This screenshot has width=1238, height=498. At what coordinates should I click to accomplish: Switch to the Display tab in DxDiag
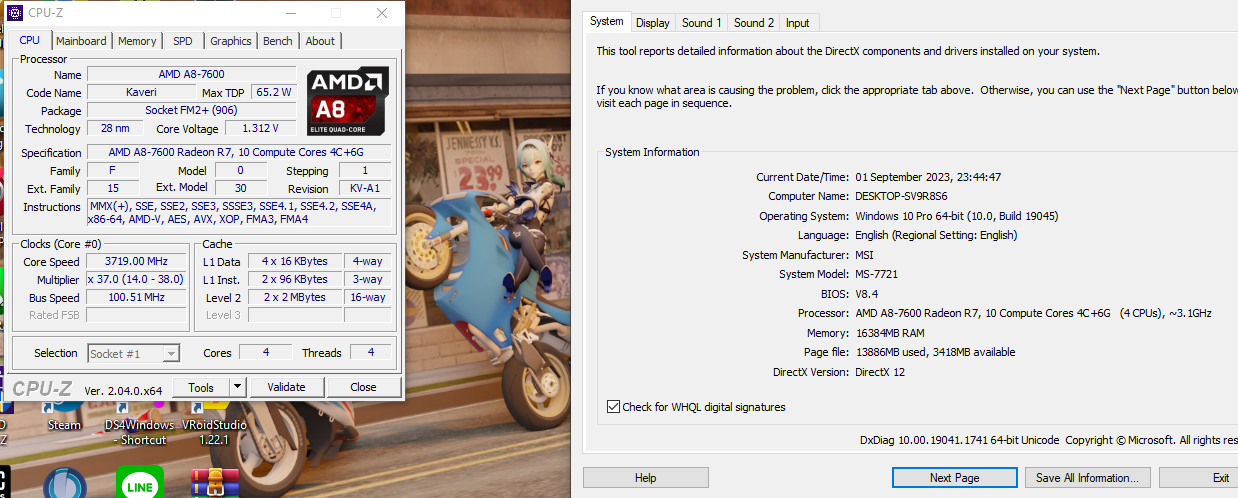coord(653,23)
